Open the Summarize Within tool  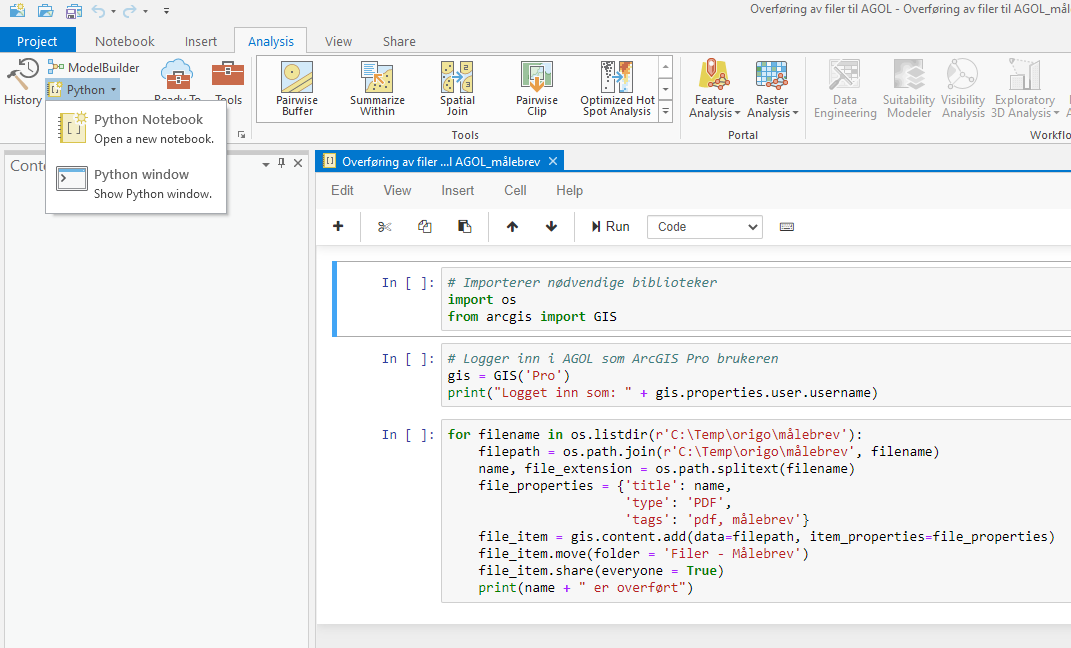(x=377, y=89)
